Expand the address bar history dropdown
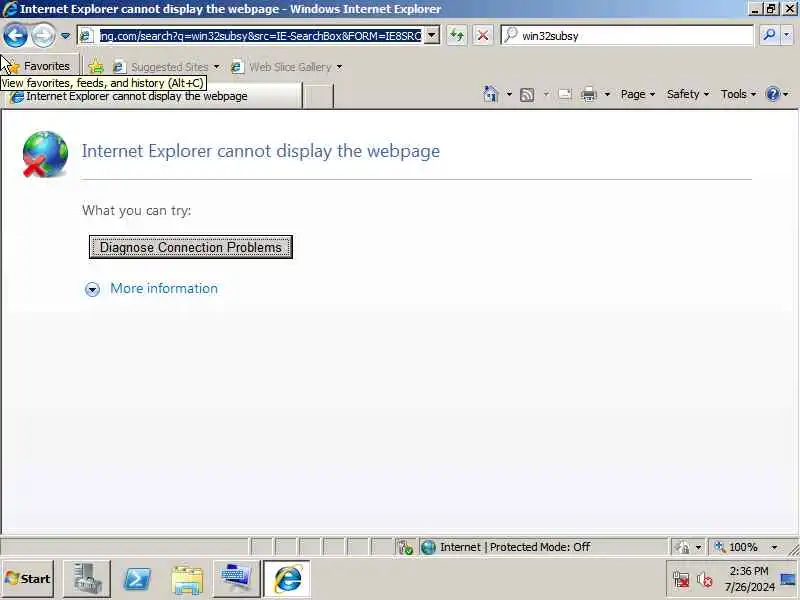This screenshot has width=800, height=600. (432, 36)
